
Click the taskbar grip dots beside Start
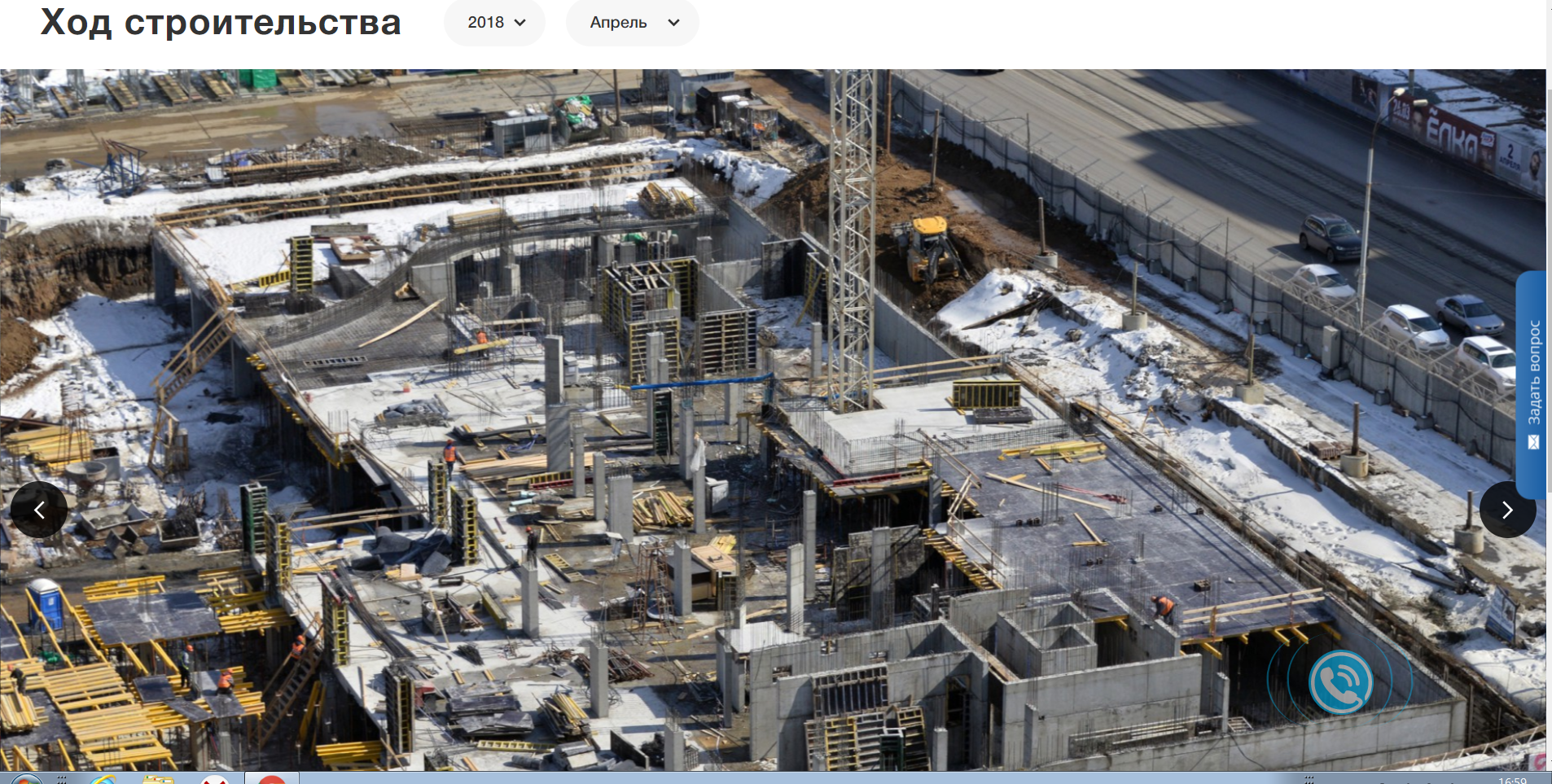(62, 779)
